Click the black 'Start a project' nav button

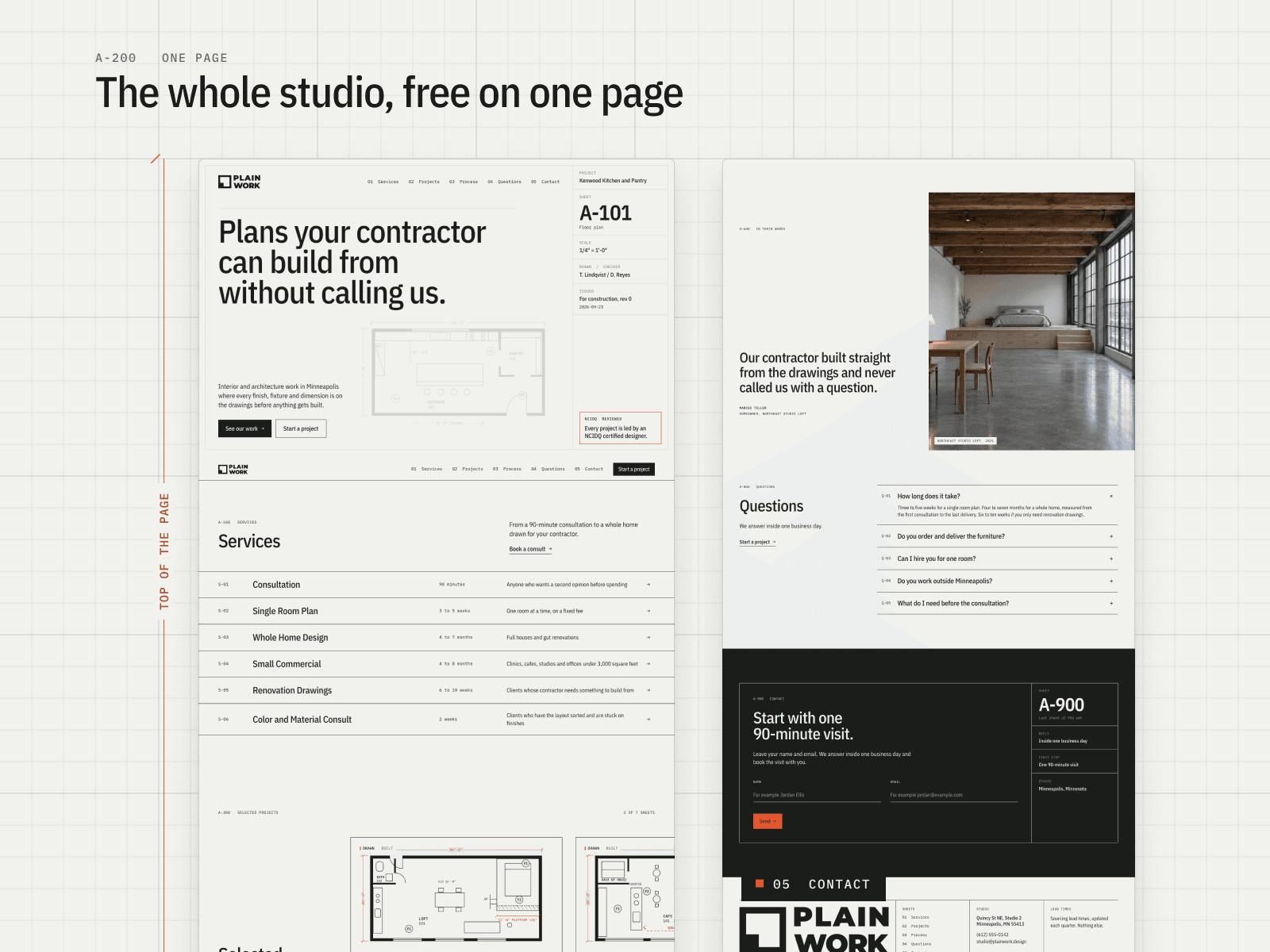point(633,469)
